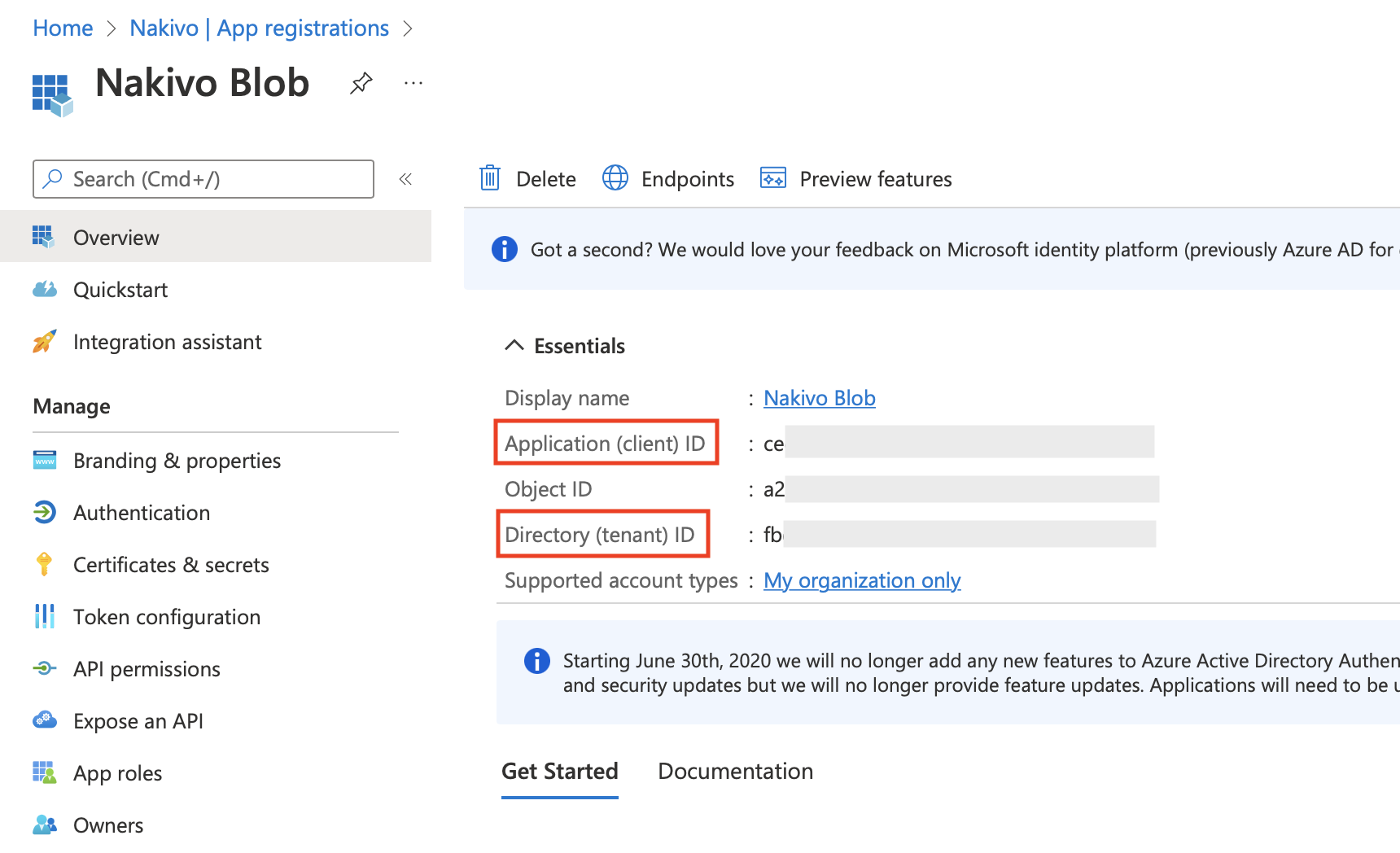This screenshot has width=1400, height=853.
Task: Collapse the Essentials section
Action: (x=514, y=346)
